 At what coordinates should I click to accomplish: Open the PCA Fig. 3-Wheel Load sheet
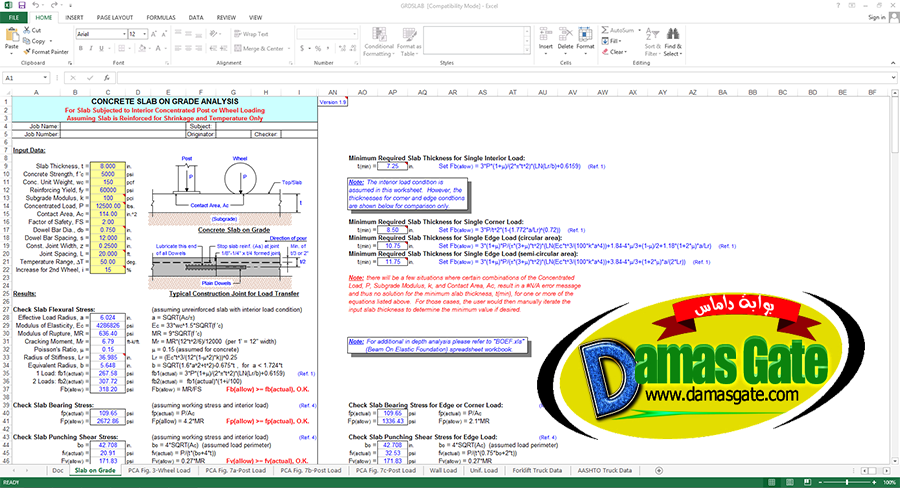159,470
